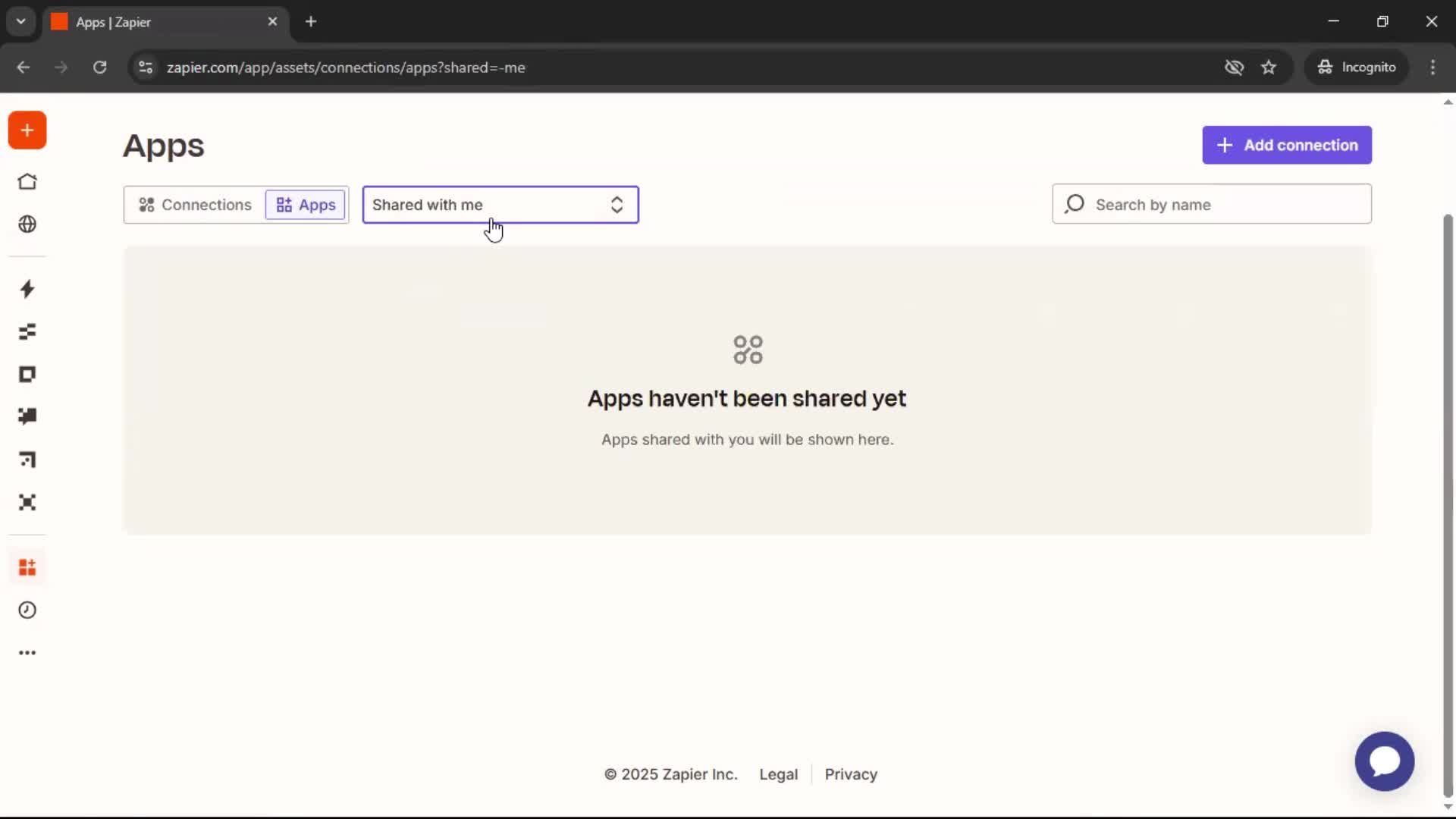Click the search magnifier icon
This screenshot has height=819, width=1456.
[1075, 204]
